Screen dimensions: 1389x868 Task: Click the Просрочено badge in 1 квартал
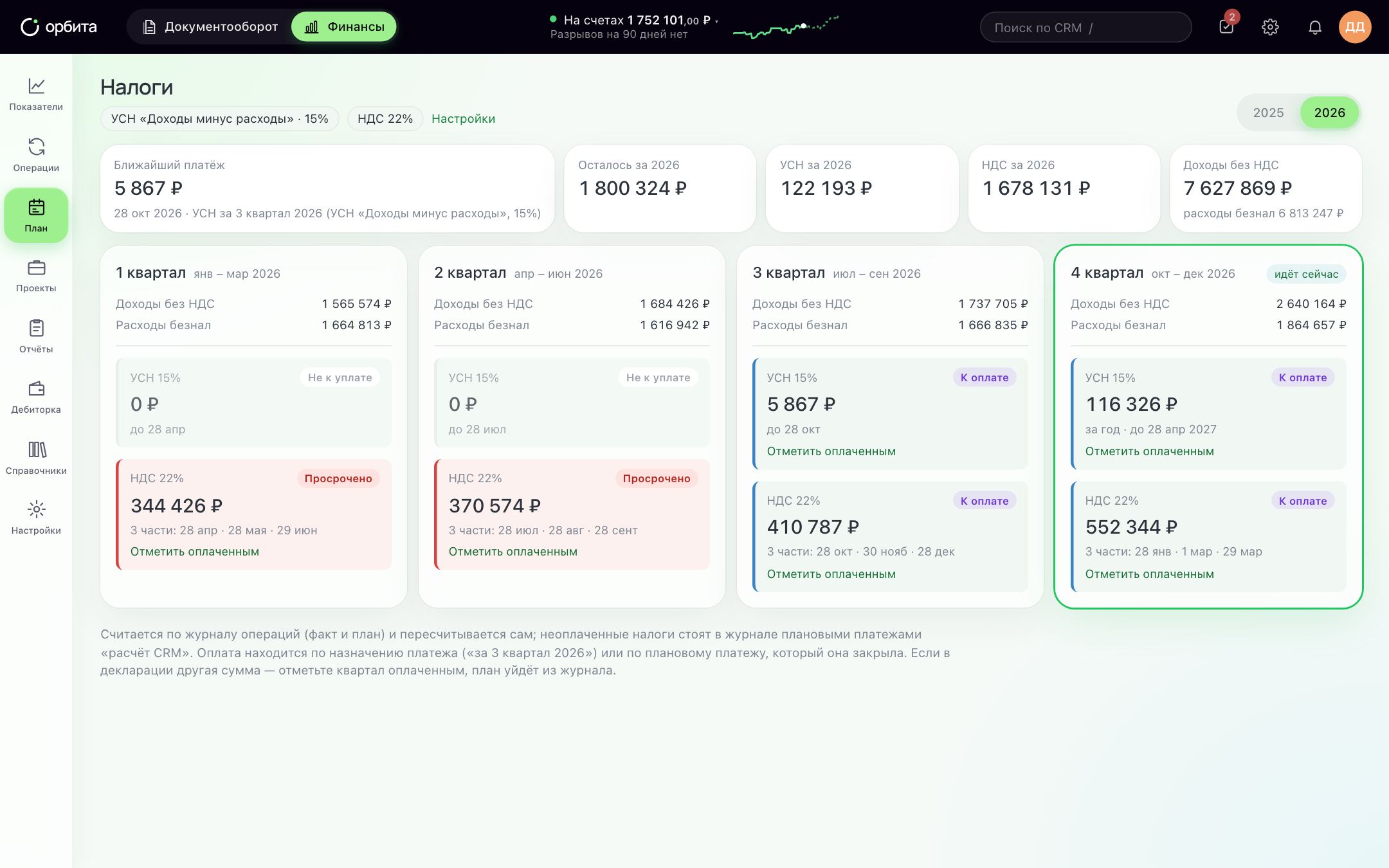click(x=338, y=478)
